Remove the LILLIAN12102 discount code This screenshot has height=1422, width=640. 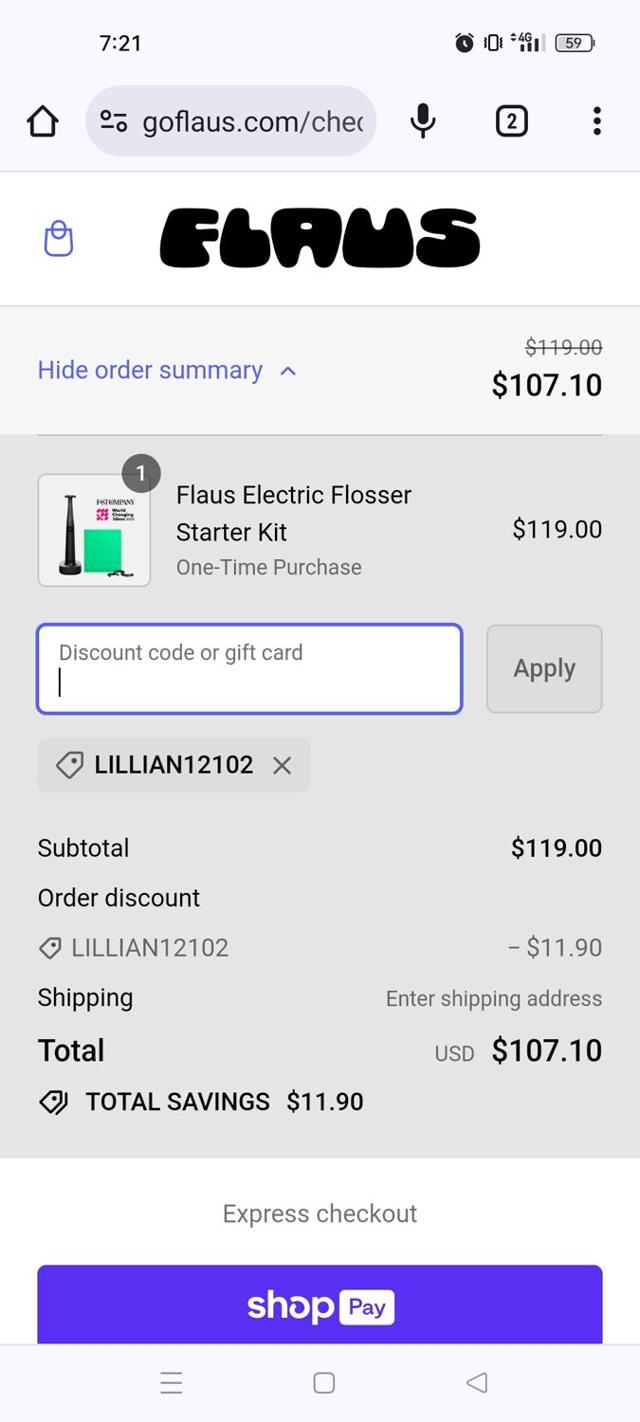pyautogui.click(x=282, y=766)
